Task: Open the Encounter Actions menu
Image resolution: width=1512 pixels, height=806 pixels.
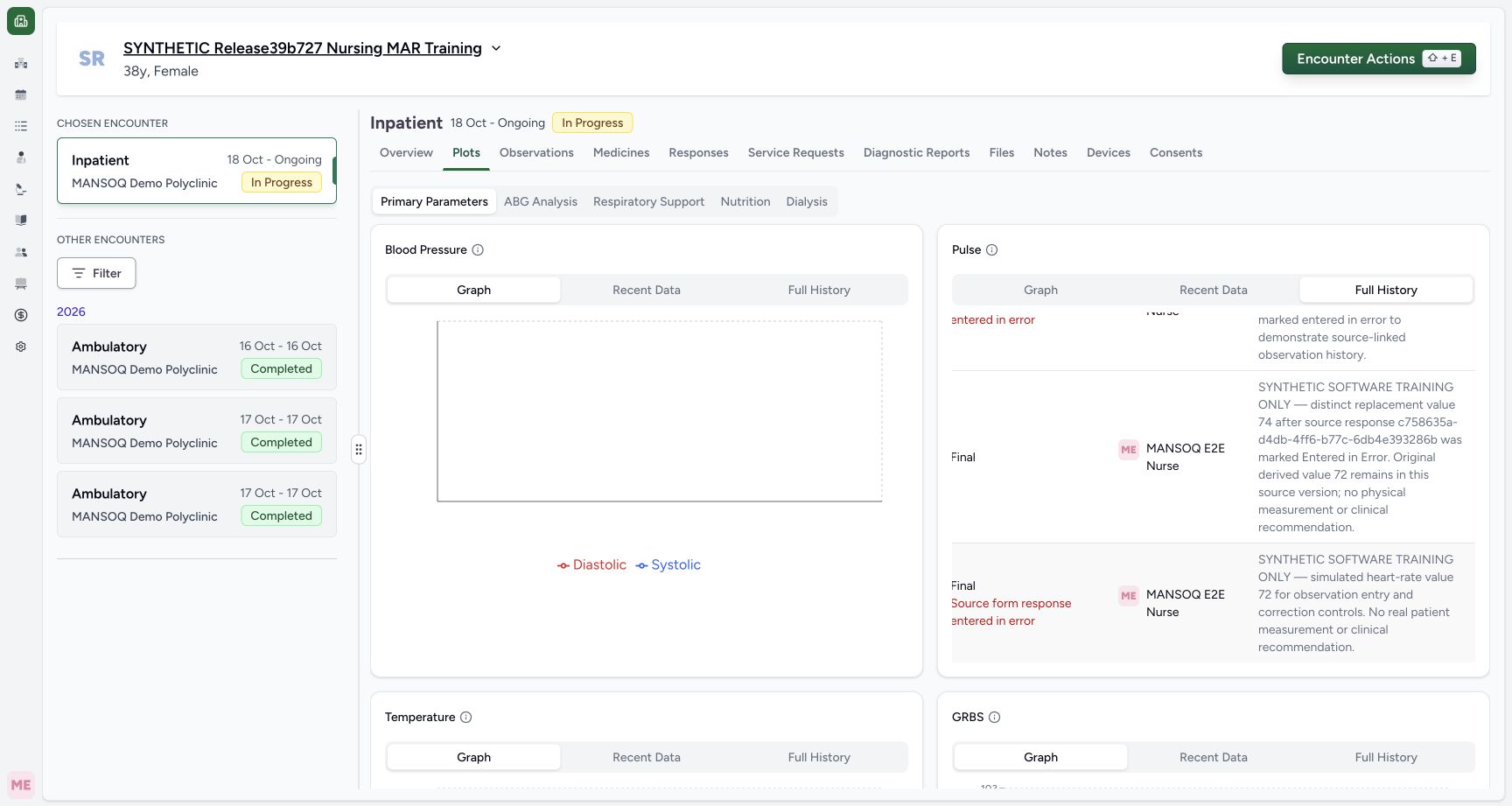Action: coord(1379,59)
